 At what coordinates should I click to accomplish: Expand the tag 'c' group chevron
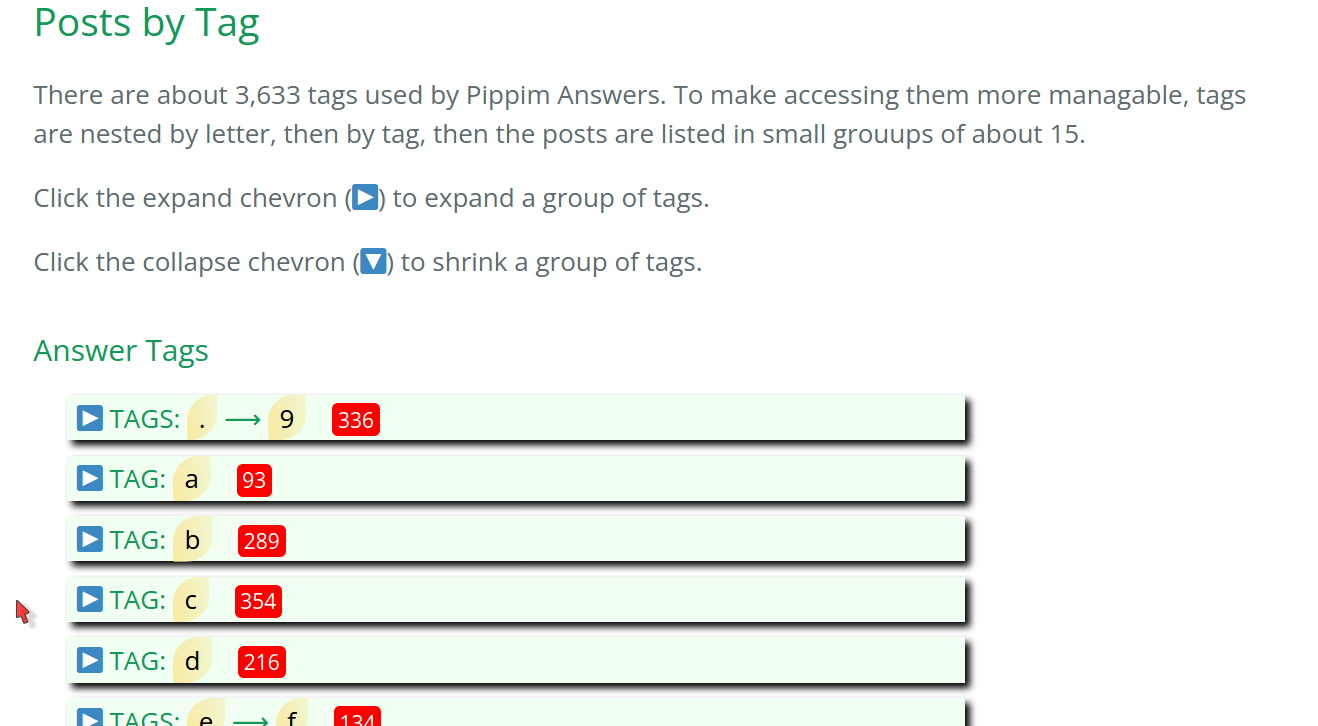[x=90, y=600]
